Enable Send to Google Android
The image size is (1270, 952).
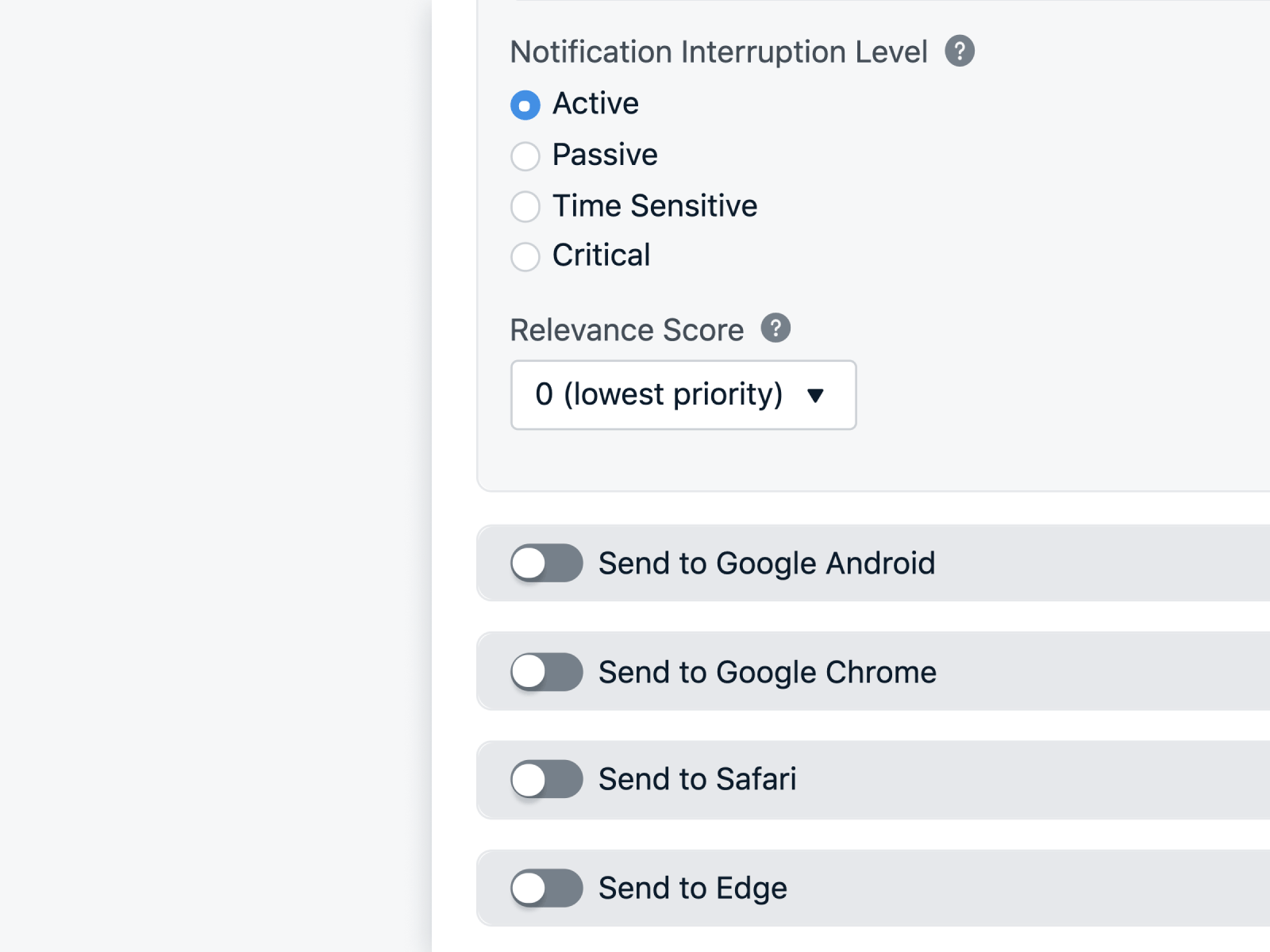tap(546, 563)
